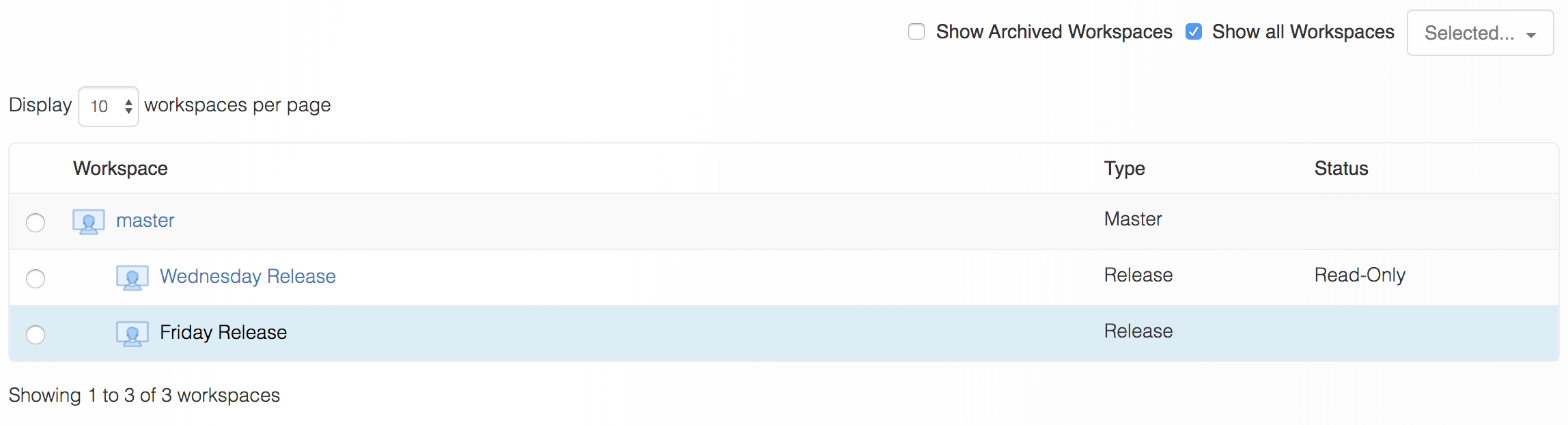
Task: Sort by the Type column header
Action: pos(1125,168)
